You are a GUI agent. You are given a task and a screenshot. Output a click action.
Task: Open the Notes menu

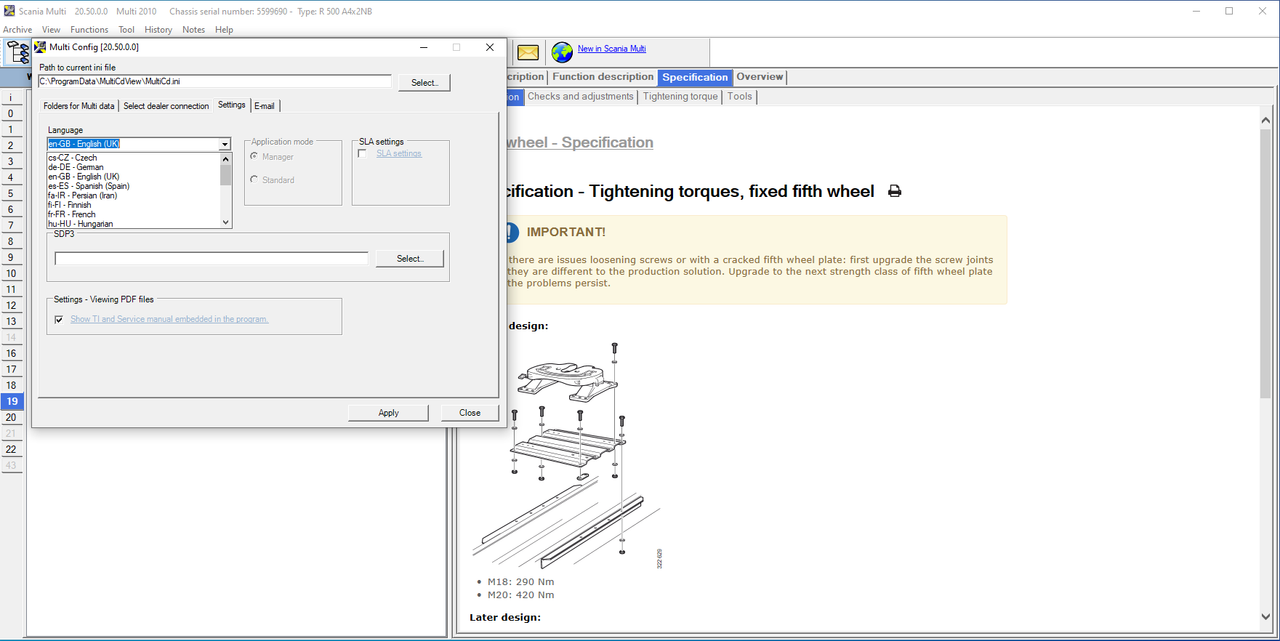pyautogui.click(x=194, y=29)
